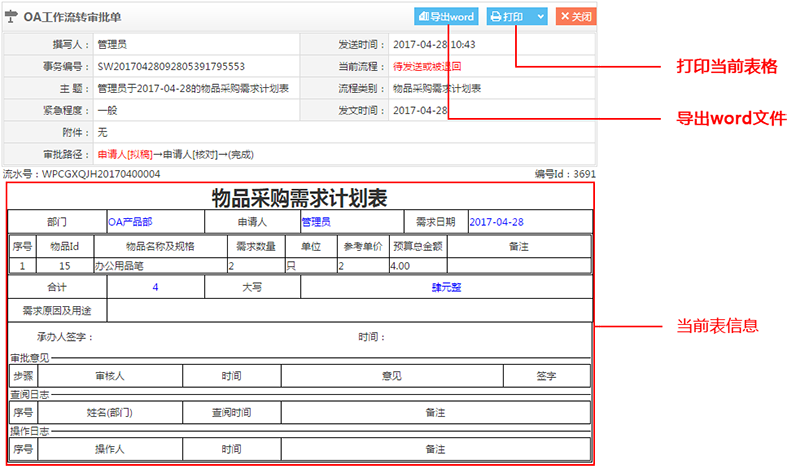The image size is (800, 469).
Task: Click the 查阅时间 column header
Action: [231, 412]
